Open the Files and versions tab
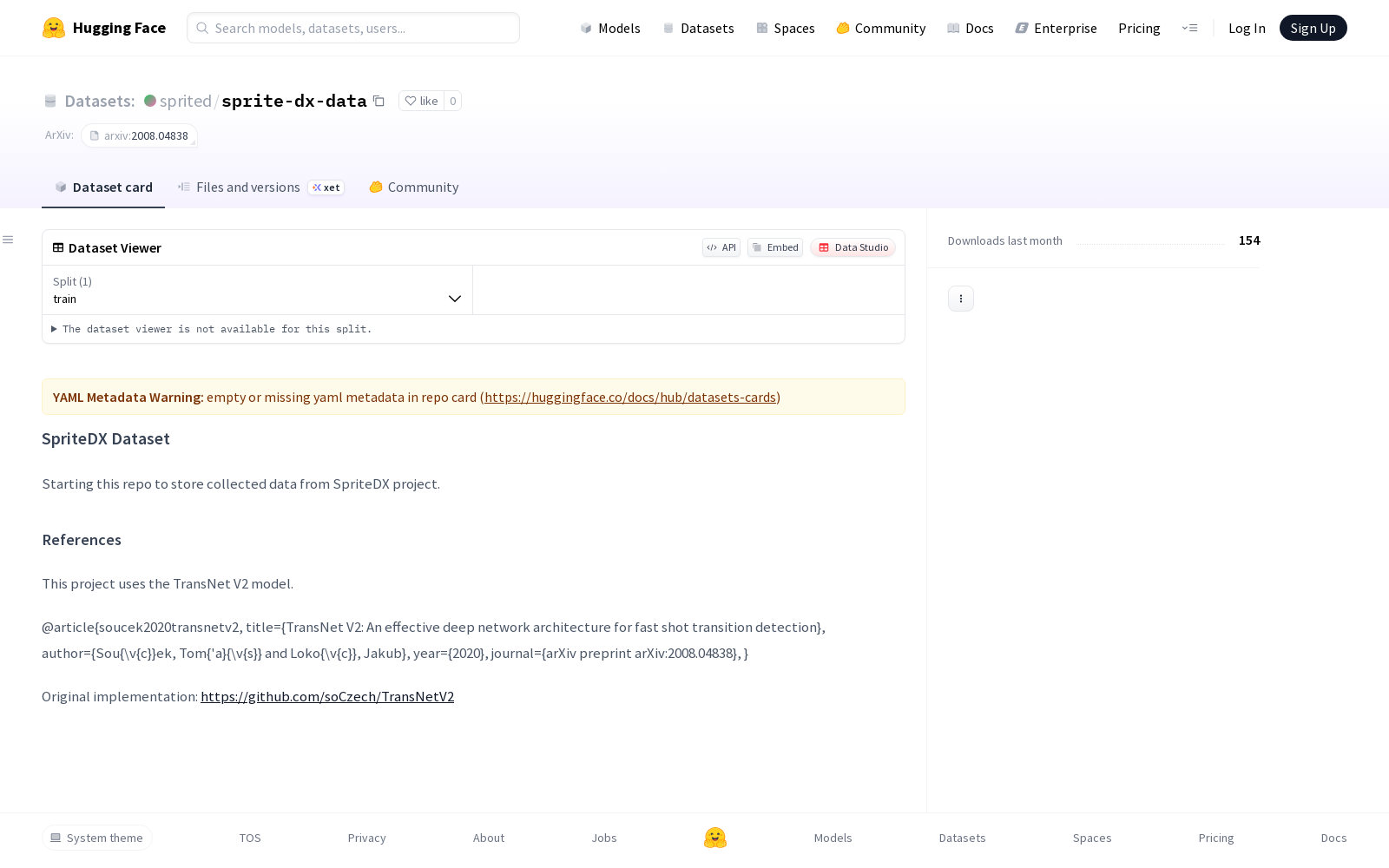Viewport: 1389px width, 868px height. (260, 187)
